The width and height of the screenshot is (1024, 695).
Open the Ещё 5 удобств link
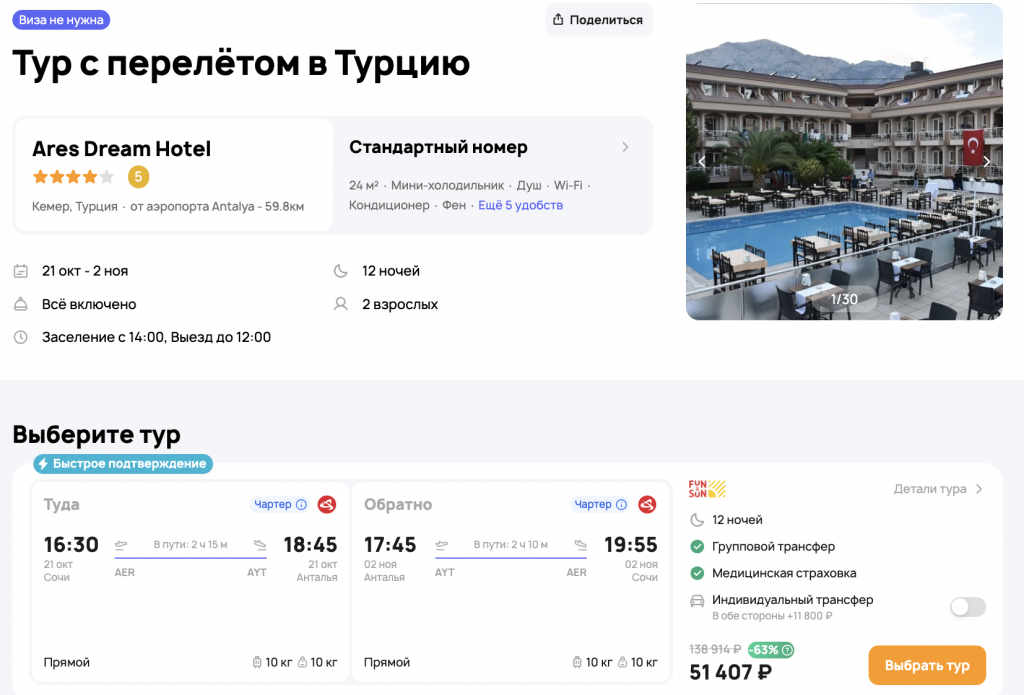(520, 205)
